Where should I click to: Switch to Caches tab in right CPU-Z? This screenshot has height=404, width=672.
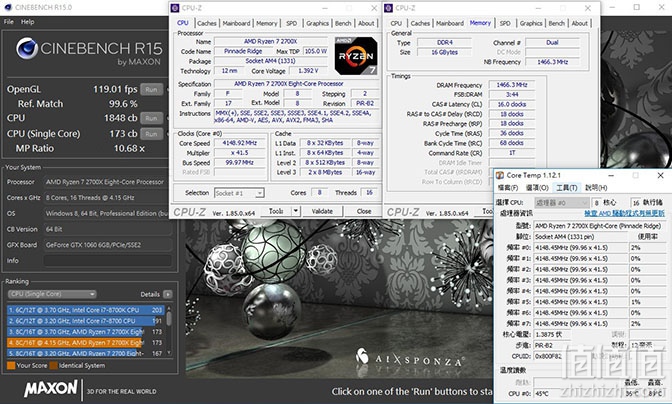(x=420, y=23)
